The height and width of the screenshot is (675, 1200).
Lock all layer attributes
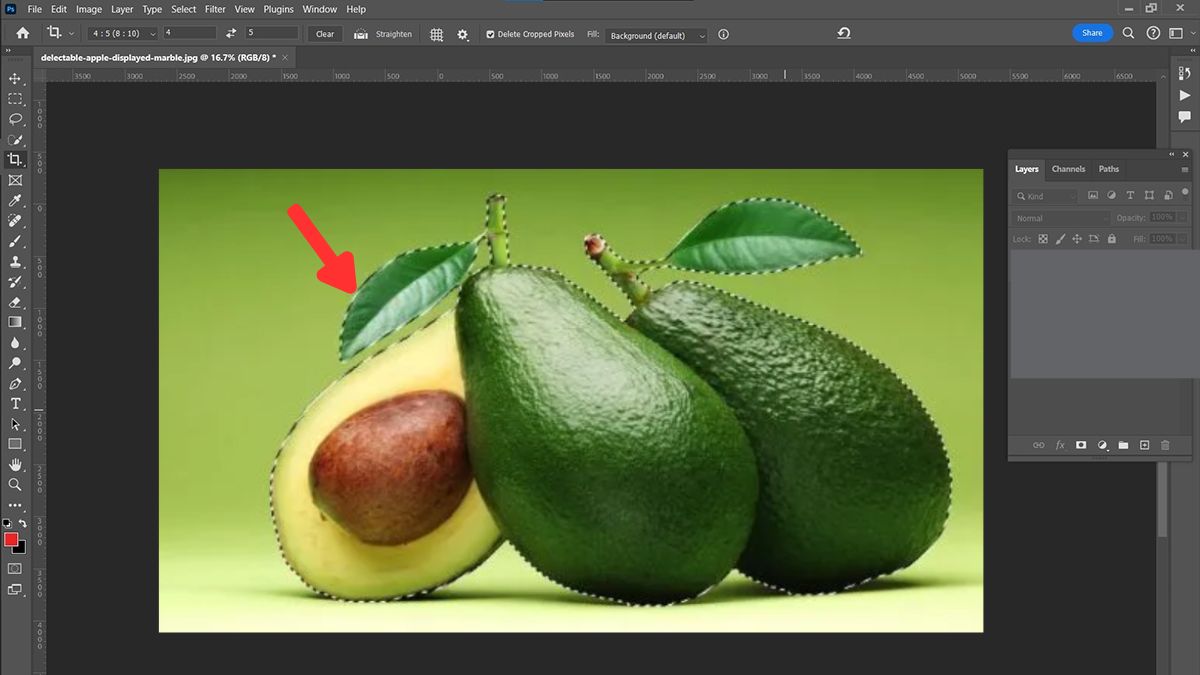coord(1111,239)
